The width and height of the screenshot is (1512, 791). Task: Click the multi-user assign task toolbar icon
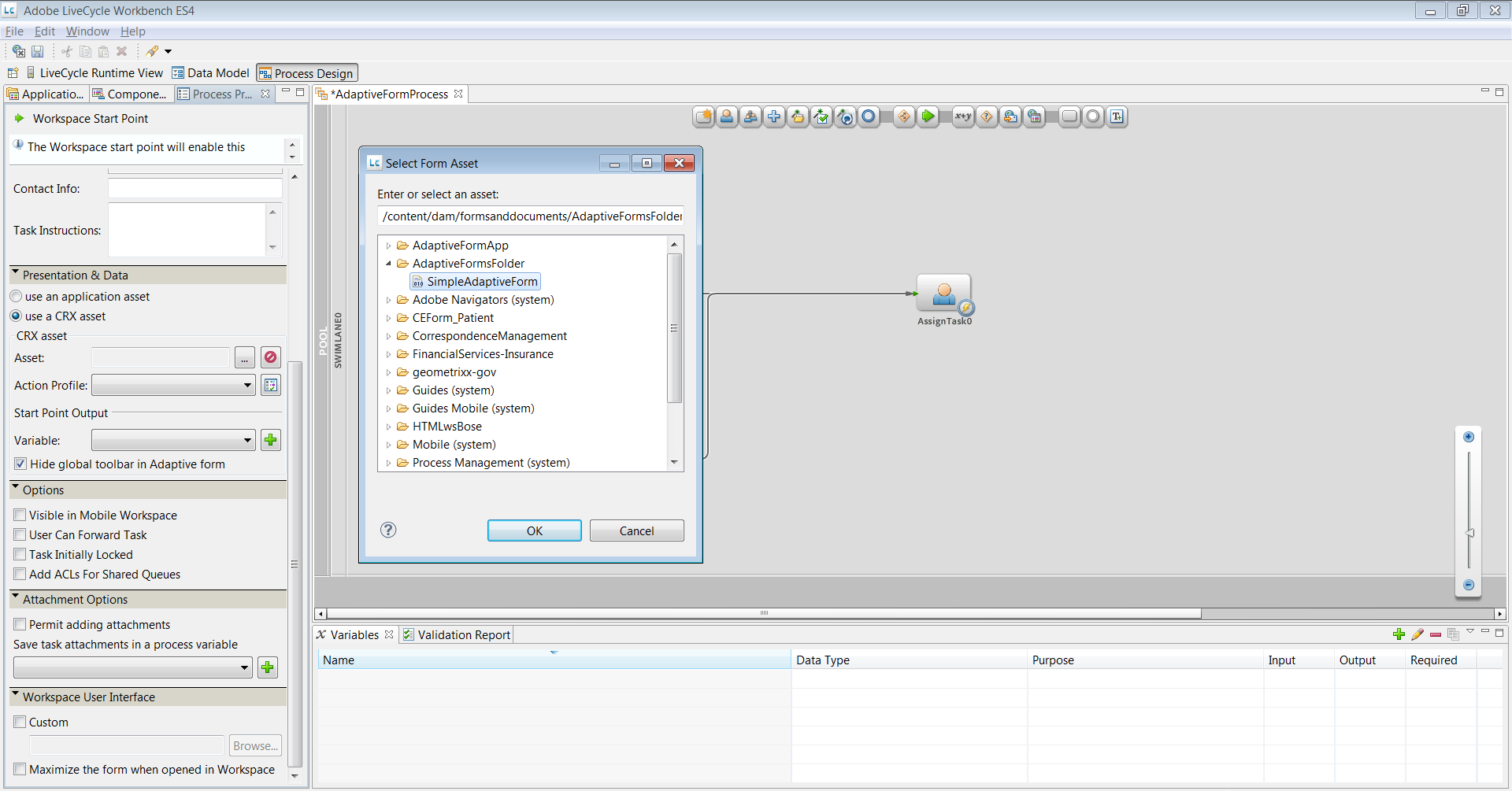(x=750, y=116)
